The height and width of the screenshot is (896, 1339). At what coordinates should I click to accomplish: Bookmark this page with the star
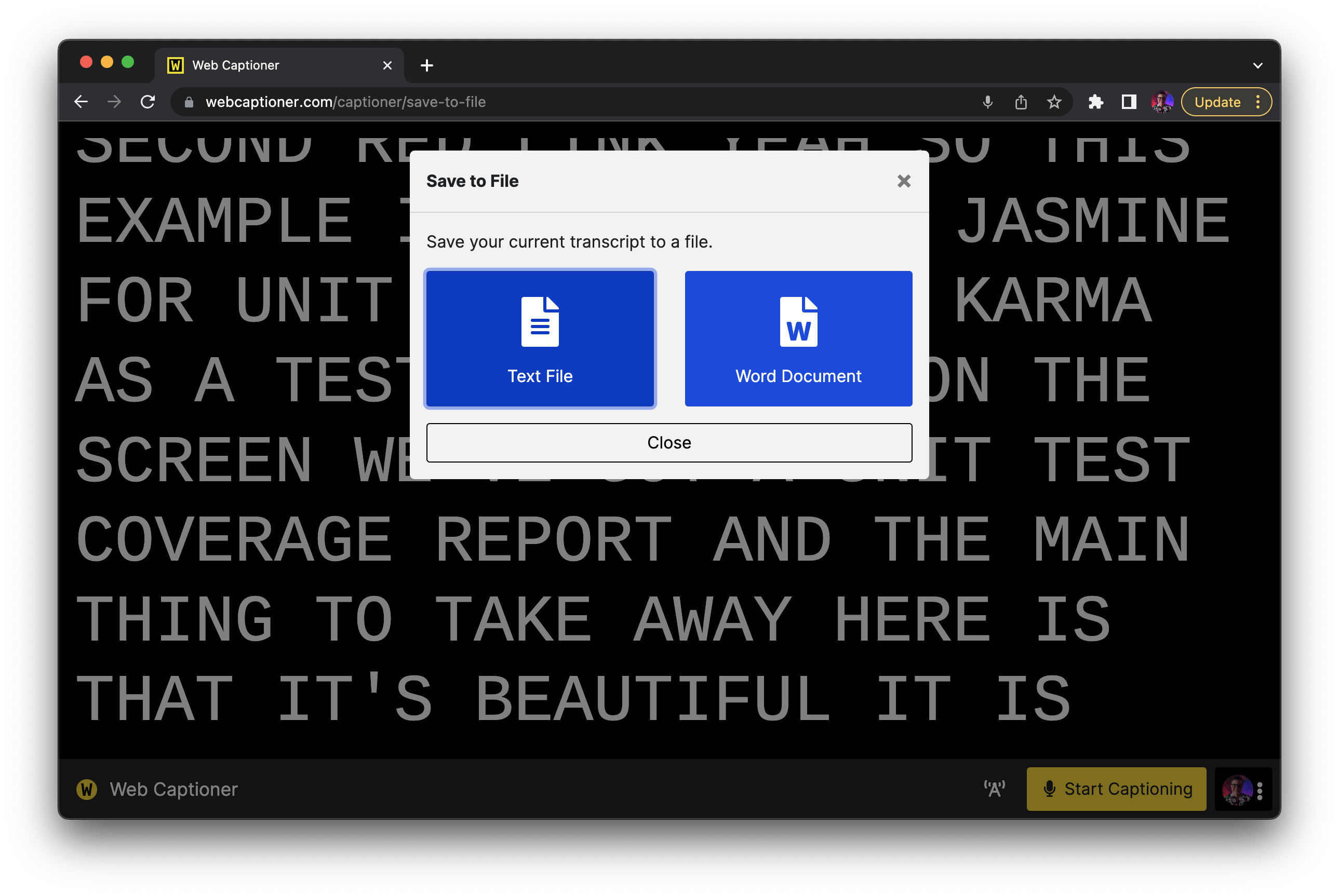1054,102
